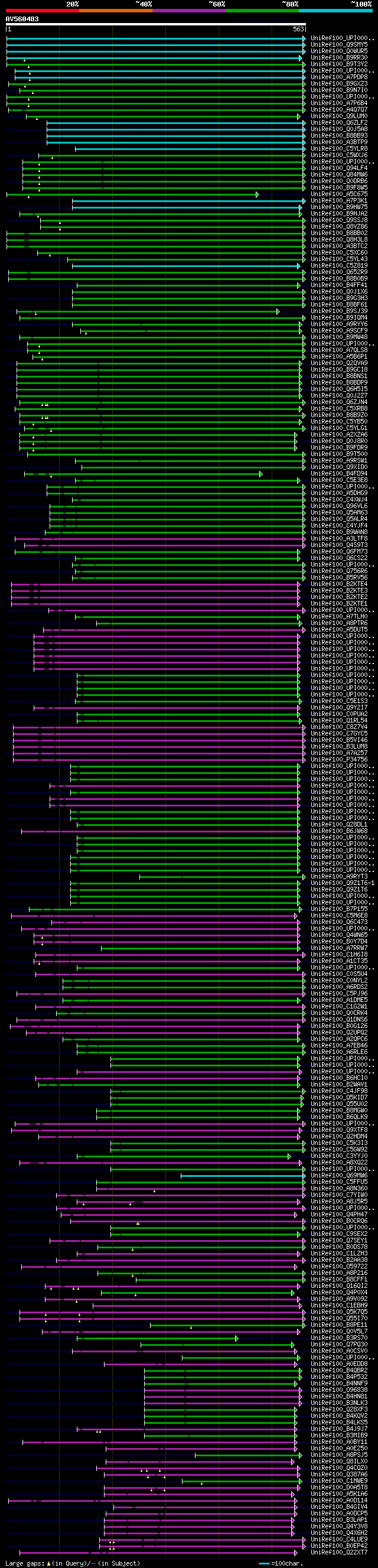Viewport: 378px width, 1568px height.
Task: Select hit label UniRef100_C5XC60
Action: pyautogui.click(x=339, y=253)
